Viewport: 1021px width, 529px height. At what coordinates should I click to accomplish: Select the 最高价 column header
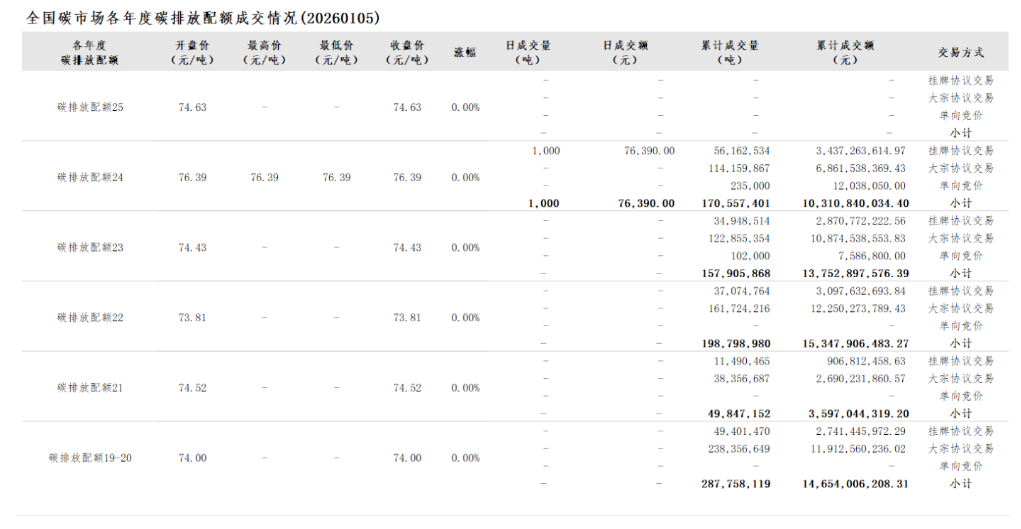pyautogui.click(x=264, y=52)
